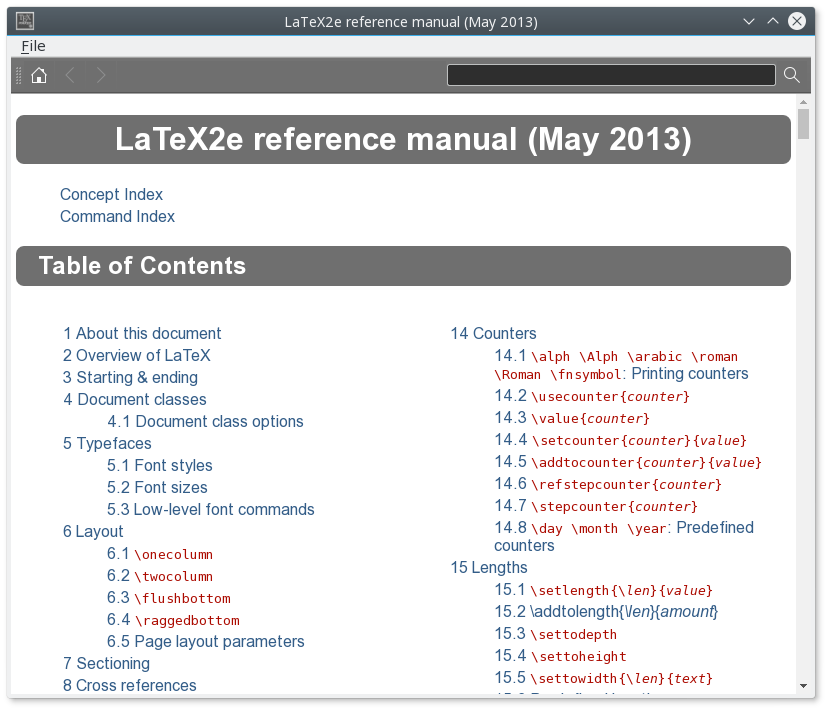Navigate forward with the right arrow

point(101,75)
